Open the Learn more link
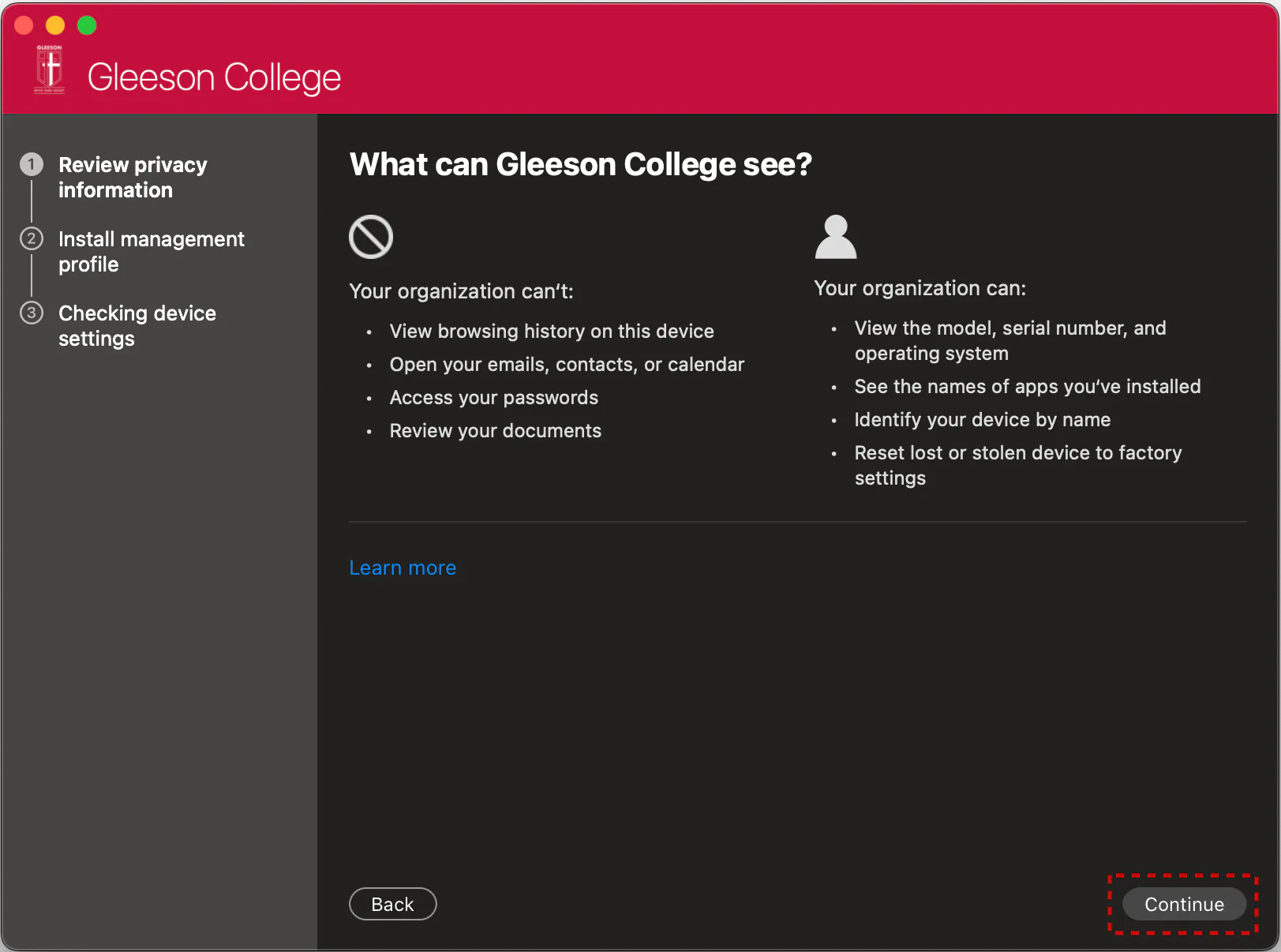This screenshot has width=1281, height=952. [403, 568]
